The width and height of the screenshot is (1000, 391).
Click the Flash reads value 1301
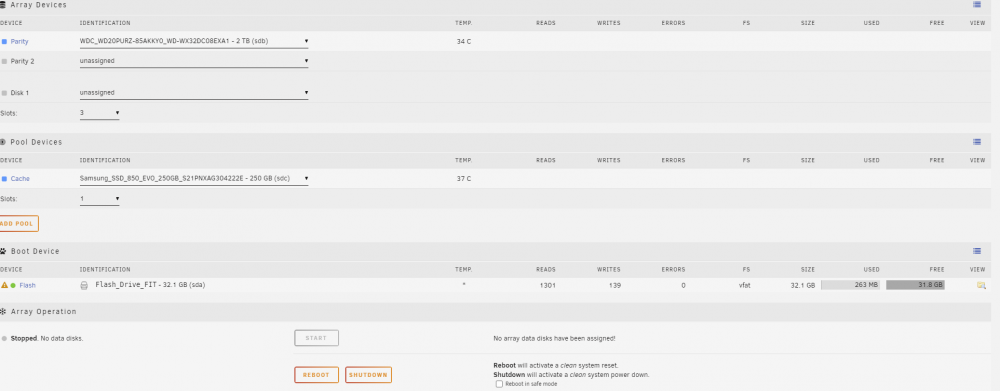coord(547,285)
